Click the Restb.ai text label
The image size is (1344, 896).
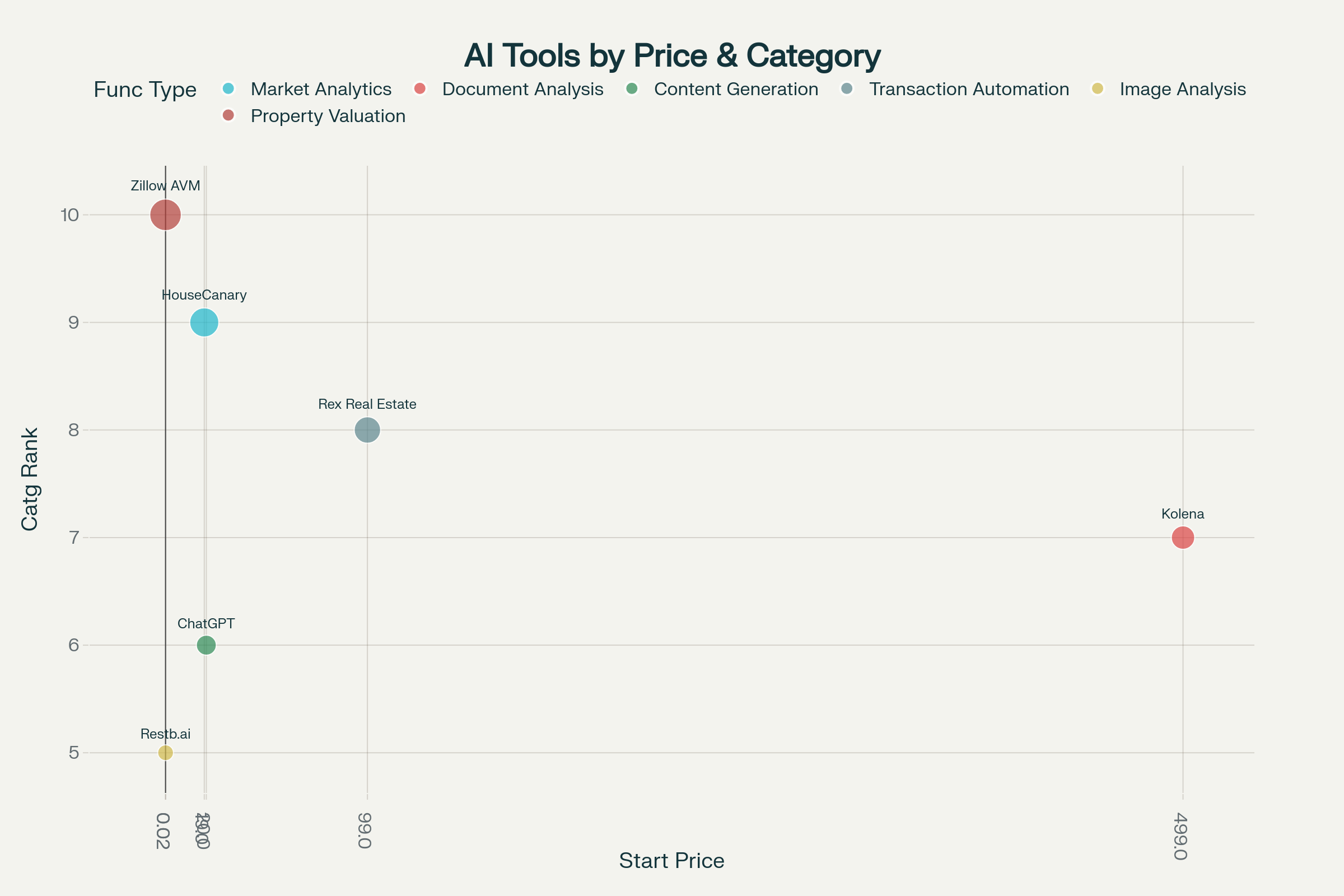tap(166, 734)
